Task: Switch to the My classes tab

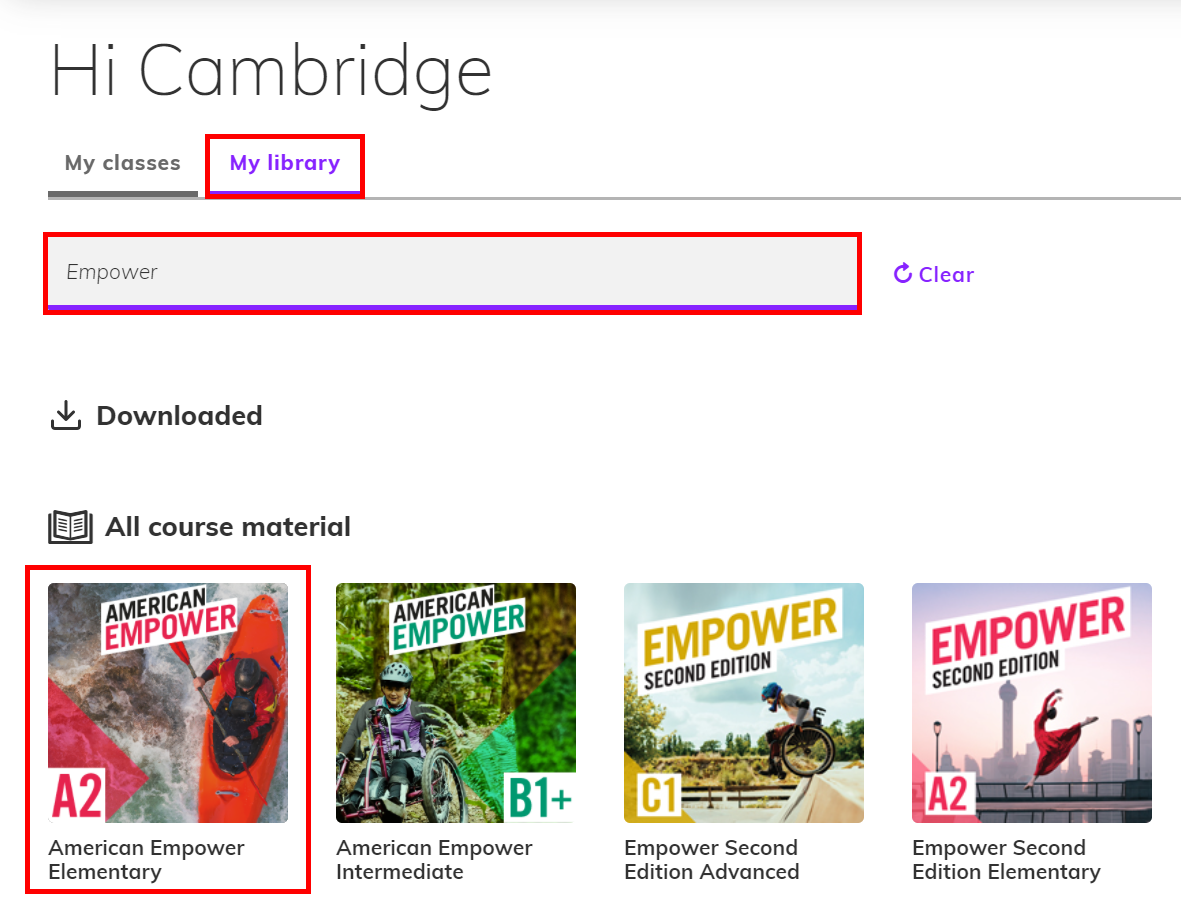Action: [123, 163]
